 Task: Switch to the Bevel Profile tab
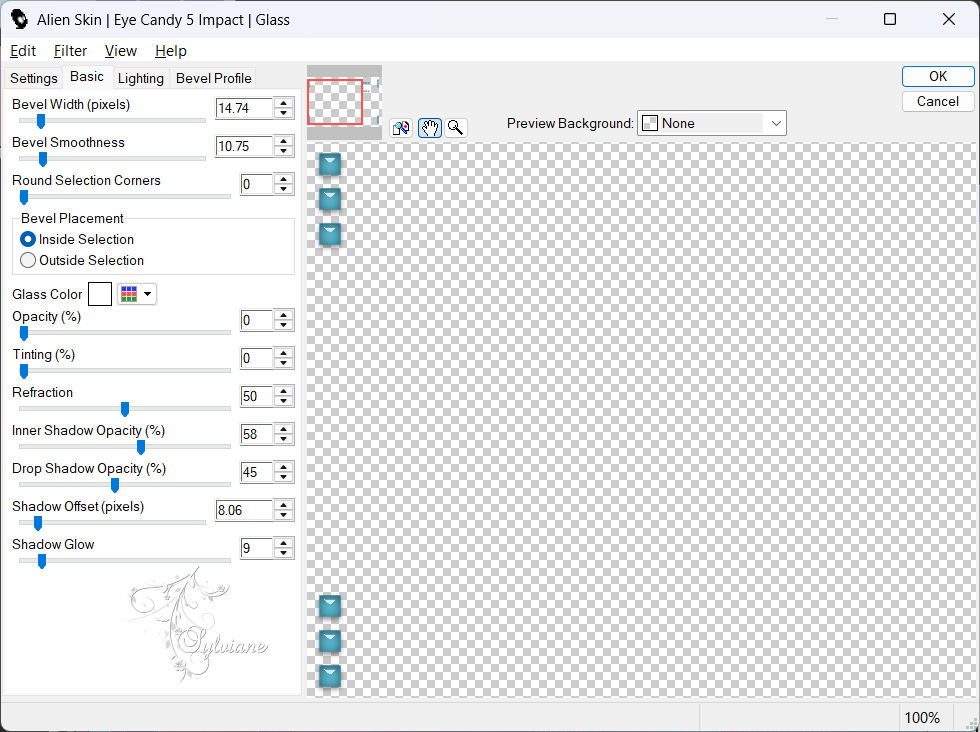click(x=214, y=78)
